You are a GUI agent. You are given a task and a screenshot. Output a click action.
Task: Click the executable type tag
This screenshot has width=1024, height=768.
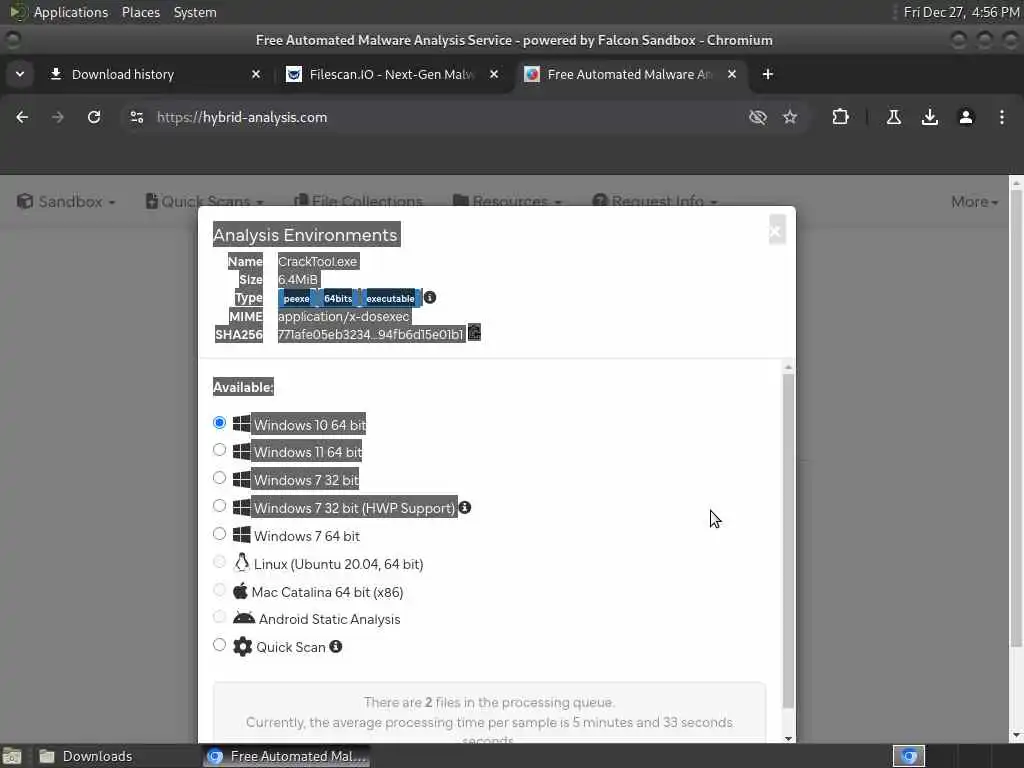(x=390, y=298)
